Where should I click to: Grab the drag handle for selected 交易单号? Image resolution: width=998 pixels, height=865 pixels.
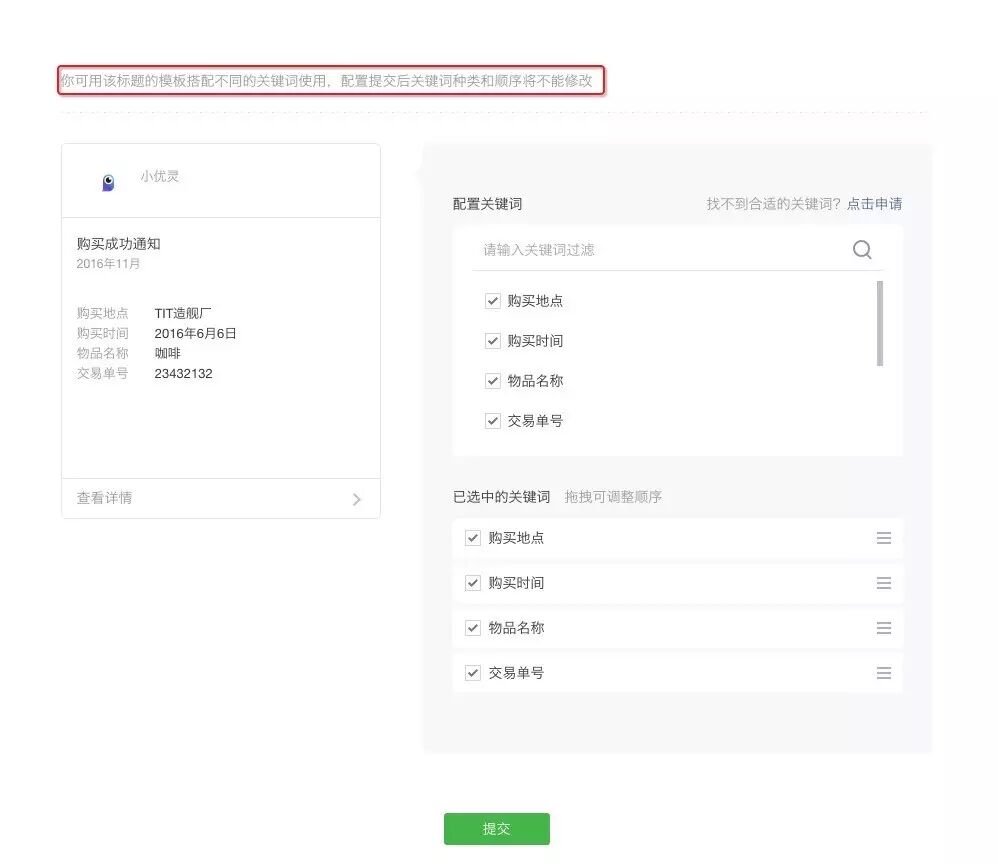(x=883, y=673)
